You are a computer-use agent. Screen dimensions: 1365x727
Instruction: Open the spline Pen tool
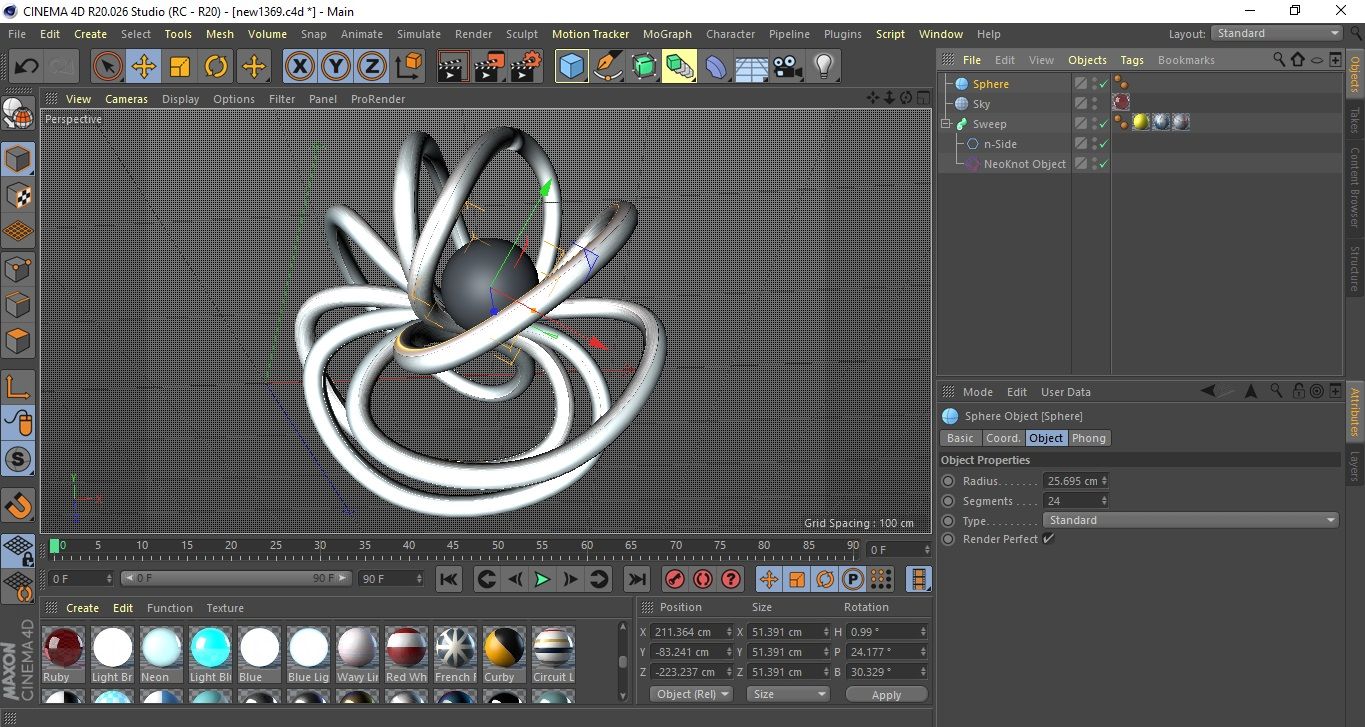click(607, 67)
